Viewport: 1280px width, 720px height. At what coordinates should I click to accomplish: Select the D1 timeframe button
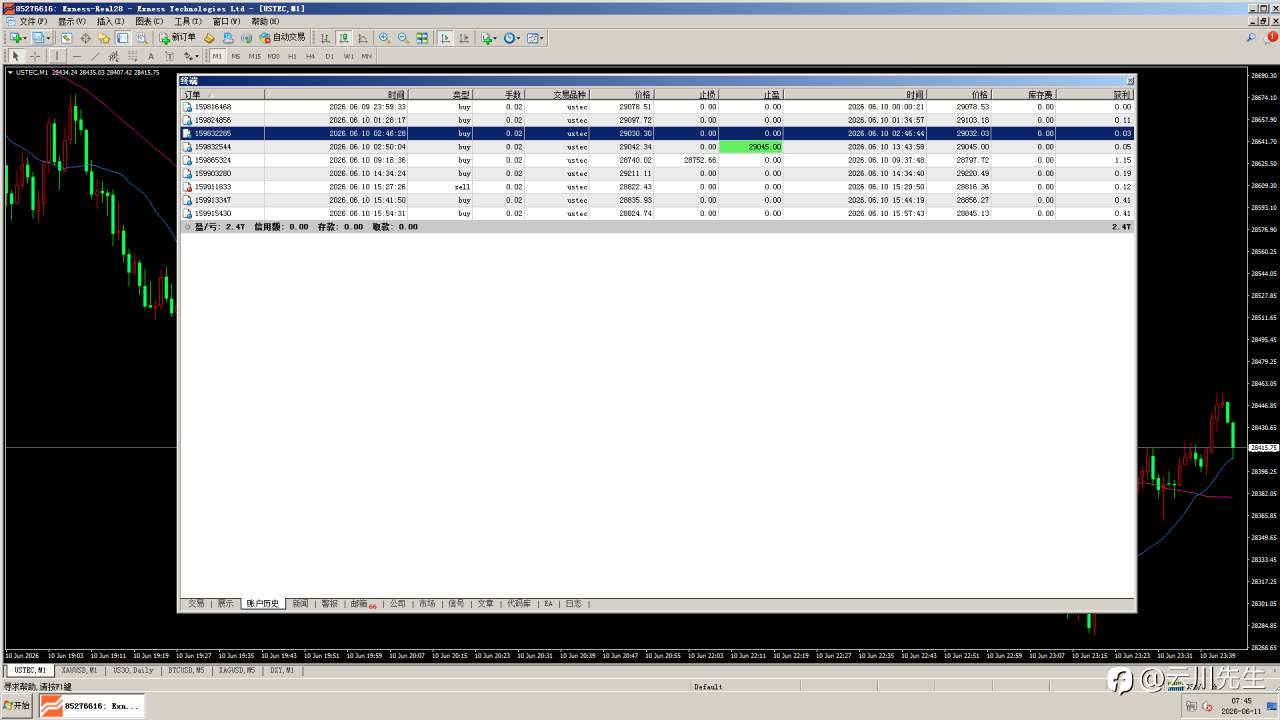coord(329,56)
